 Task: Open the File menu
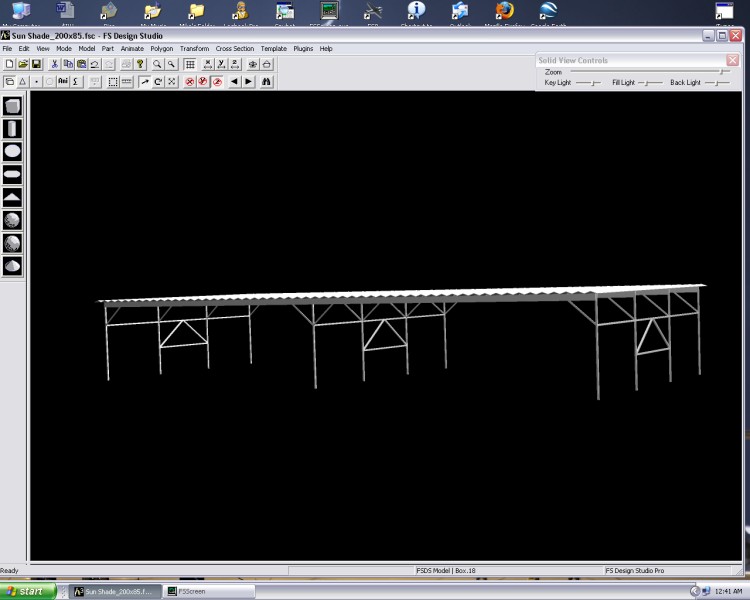[x=7, y=48]
